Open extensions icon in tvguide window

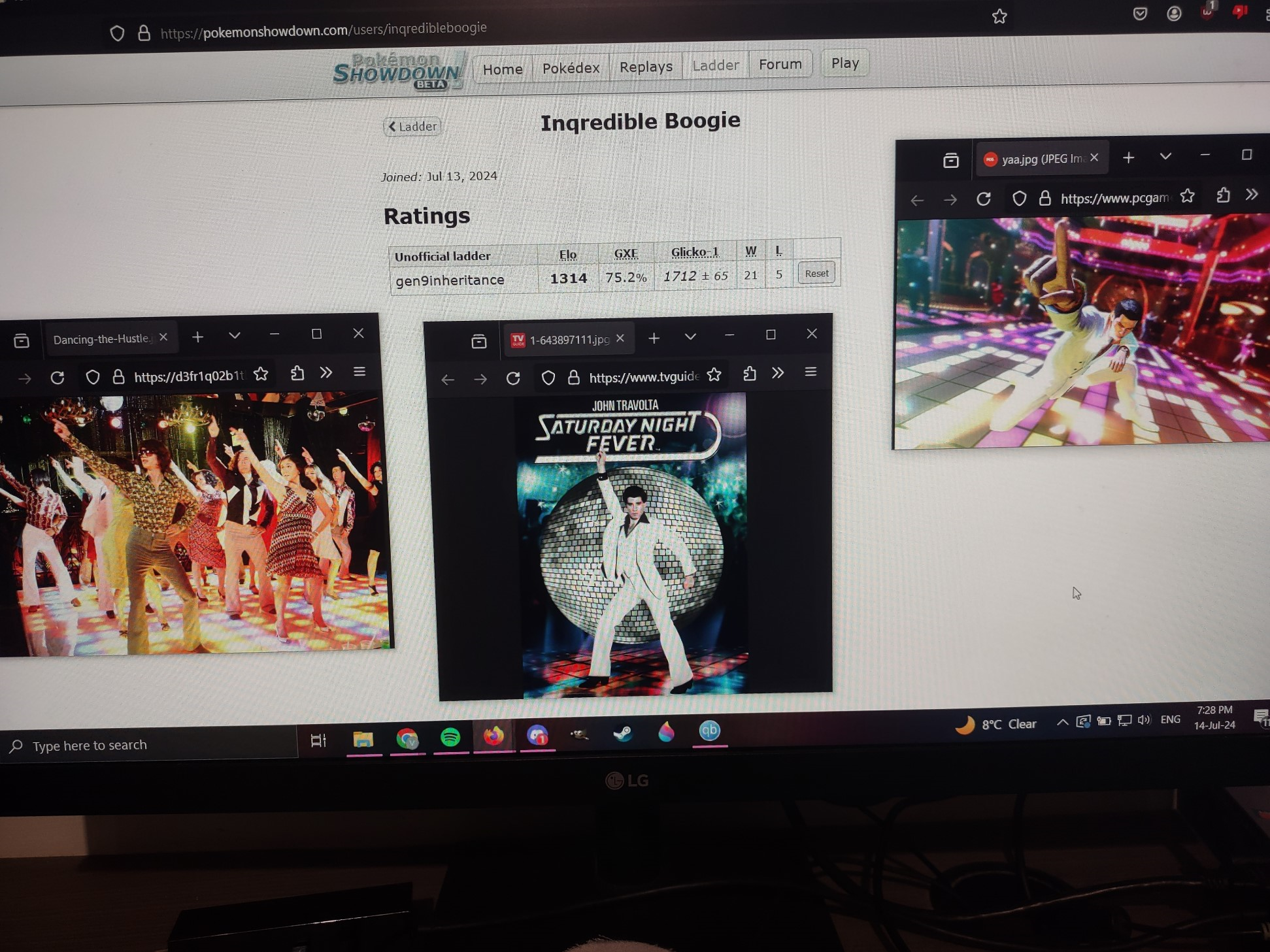click(750, 373)
